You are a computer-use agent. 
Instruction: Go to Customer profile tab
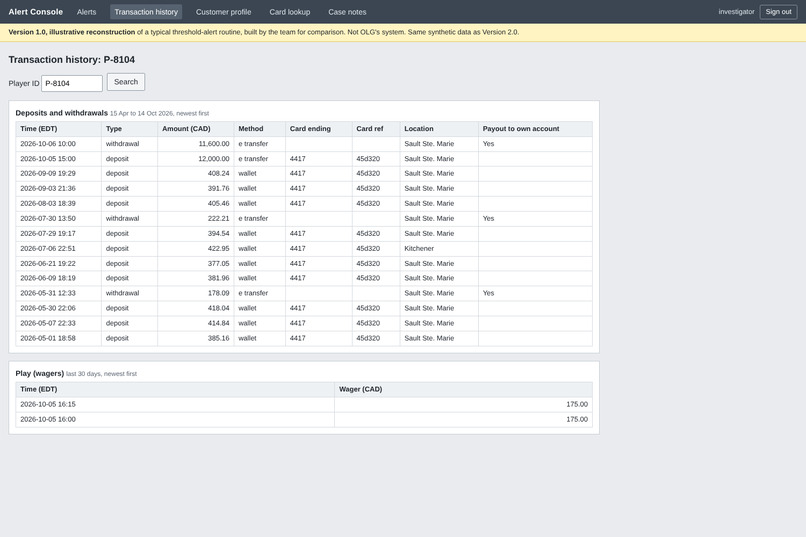pyautogui.click(x=223, y=12)
